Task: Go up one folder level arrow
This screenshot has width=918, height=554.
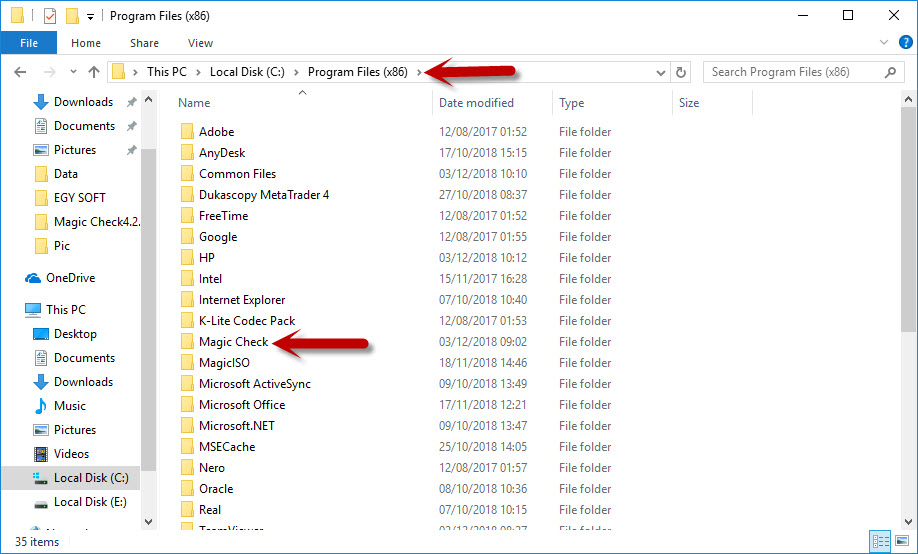Action: (94, 72)
